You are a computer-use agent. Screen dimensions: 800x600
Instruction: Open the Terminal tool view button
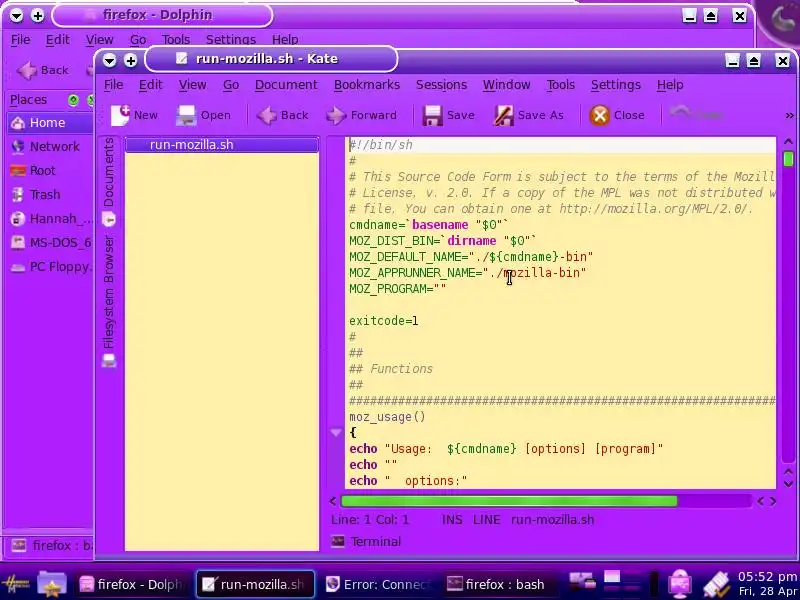(x=366, y=541)
